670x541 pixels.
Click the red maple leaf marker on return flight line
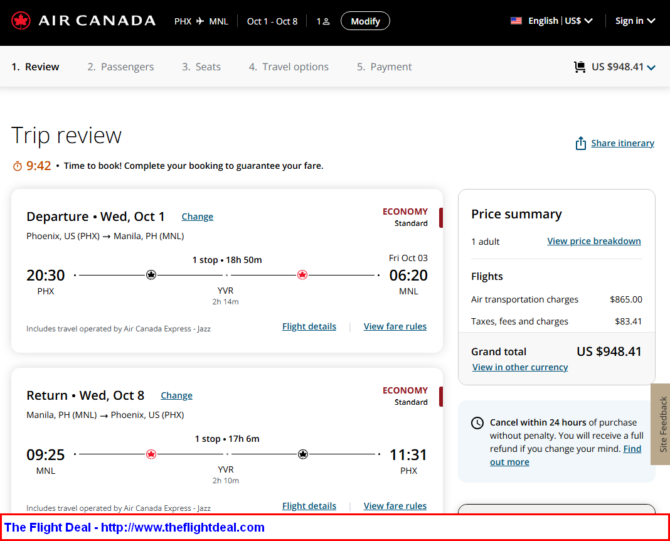151,454
